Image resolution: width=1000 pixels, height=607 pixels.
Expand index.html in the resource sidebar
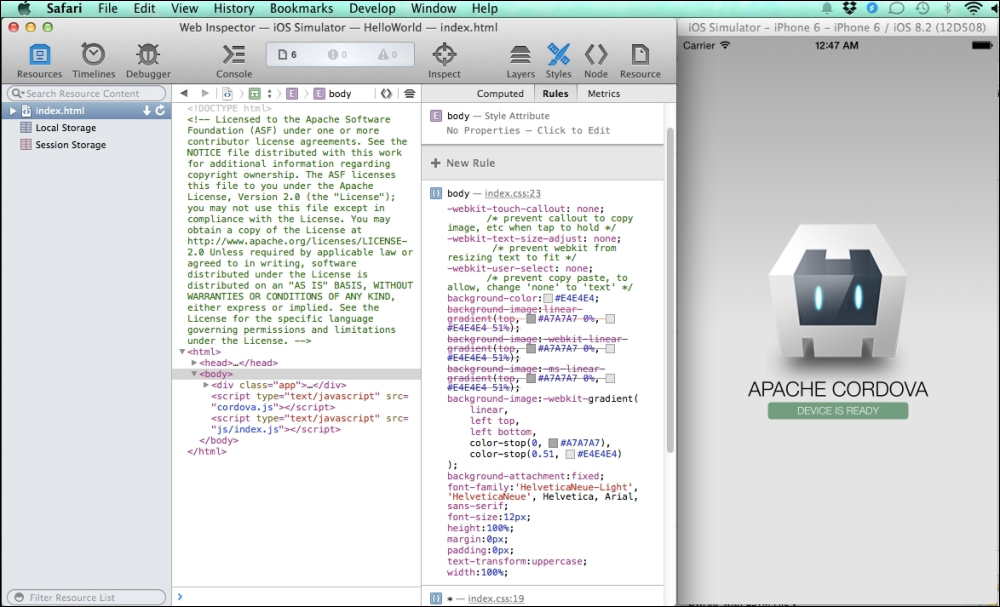(12, 111)
